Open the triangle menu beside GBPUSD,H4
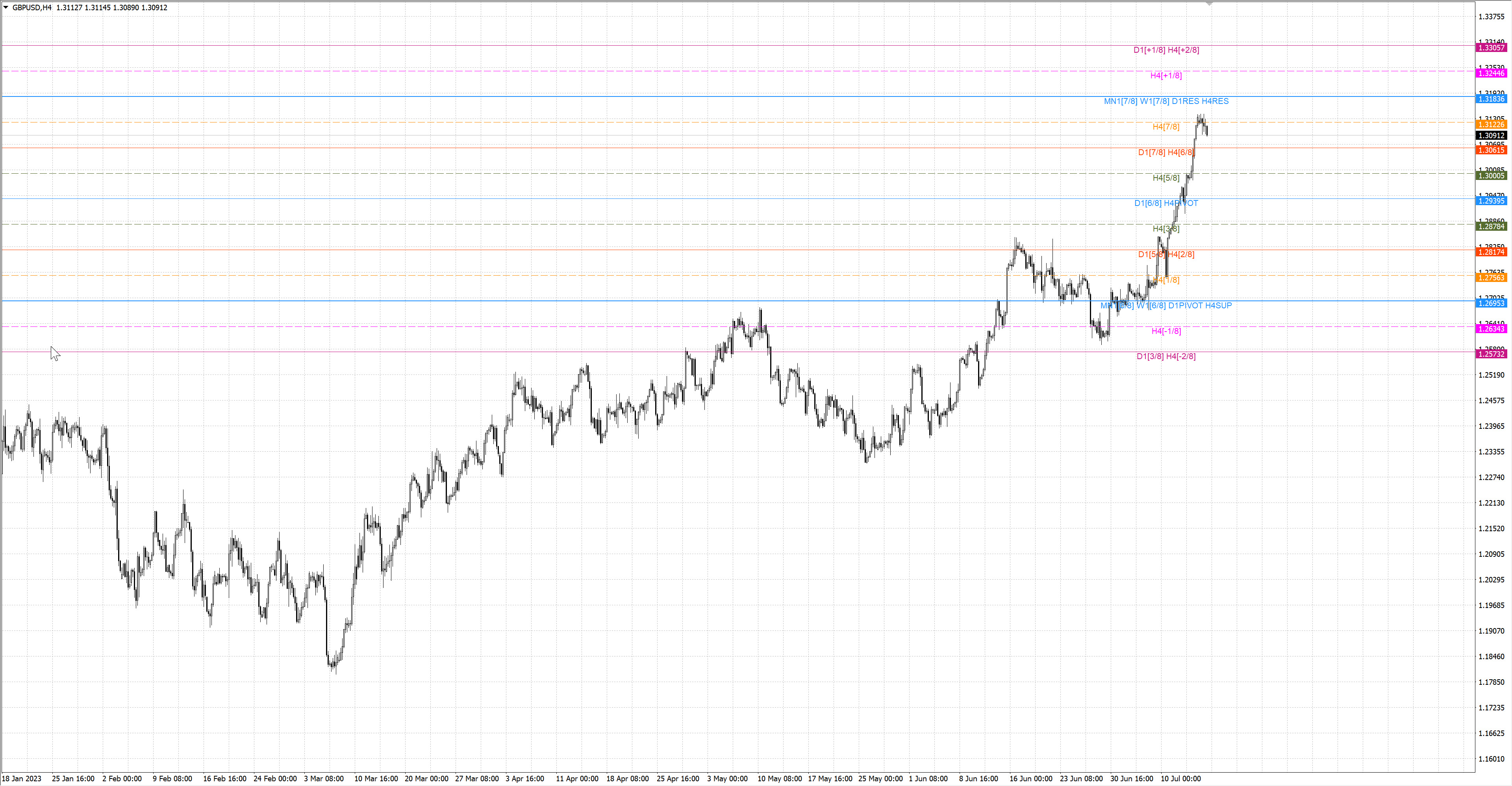Viewport: 1512px width, 786px height. click(x=6, y=7)
